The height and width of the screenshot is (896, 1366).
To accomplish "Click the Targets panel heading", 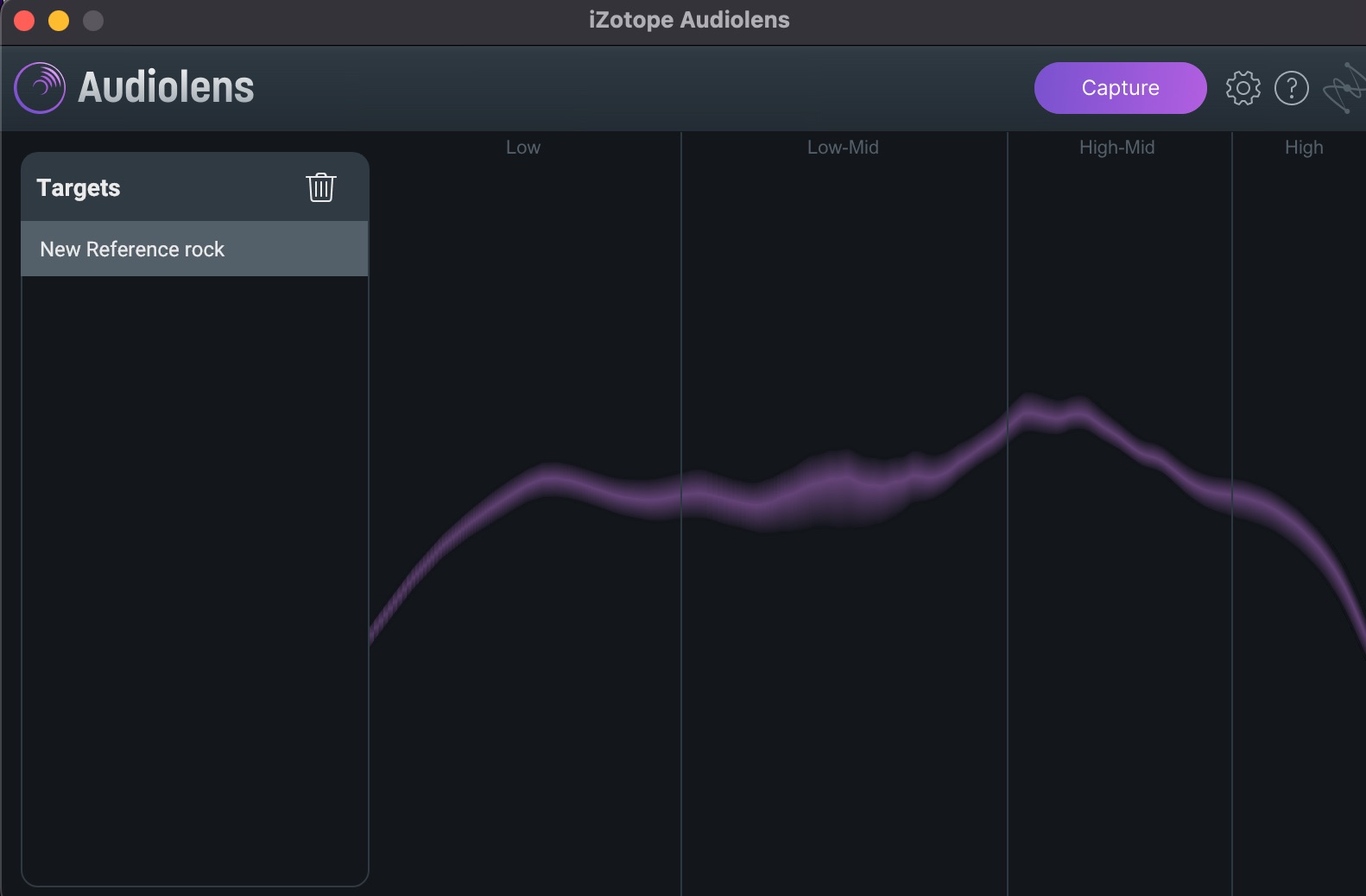I will pos(79,188).
